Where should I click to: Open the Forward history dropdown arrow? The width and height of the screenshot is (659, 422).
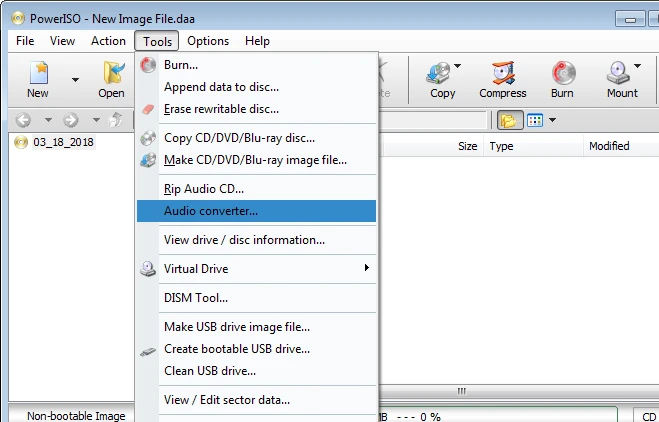pos(96,120)
